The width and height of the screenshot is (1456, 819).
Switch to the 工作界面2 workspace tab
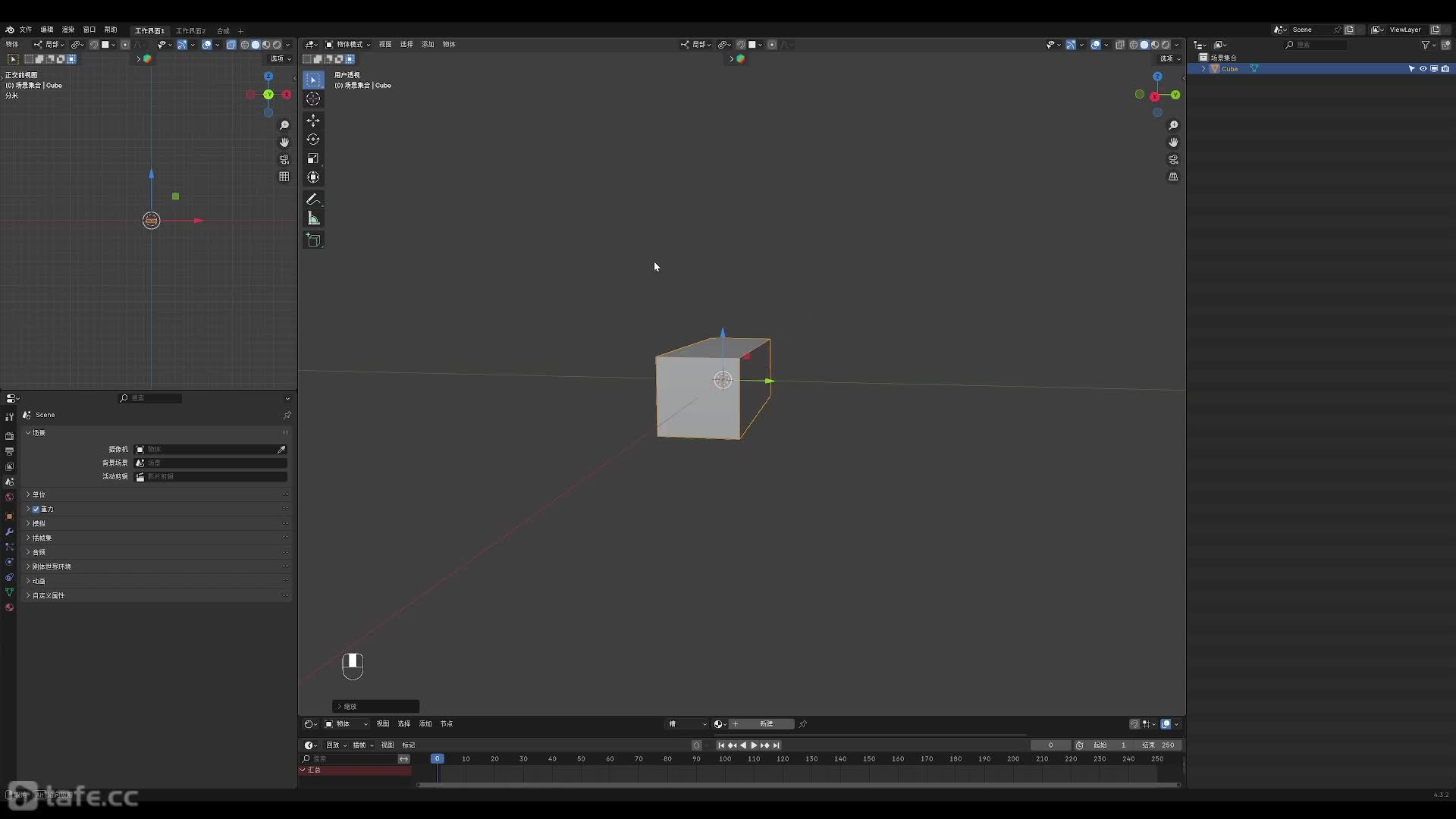[x=190, y=31]
